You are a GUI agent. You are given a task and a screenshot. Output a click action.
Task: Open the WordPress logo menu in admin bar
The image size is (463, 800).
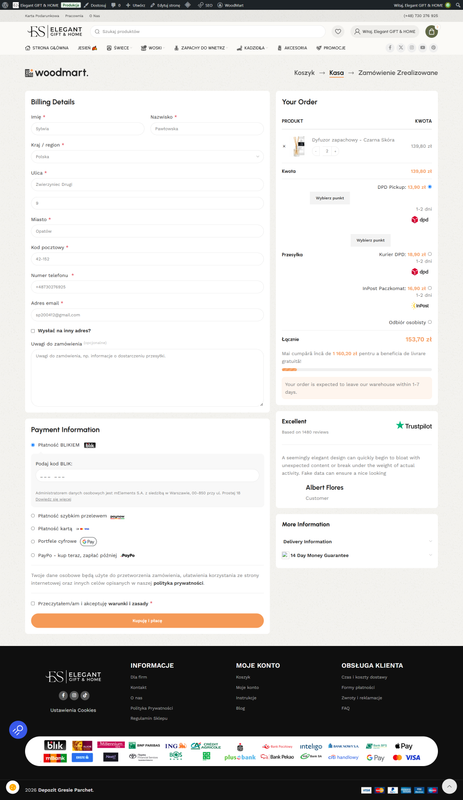pyautogui.click(x=5, y=5)
